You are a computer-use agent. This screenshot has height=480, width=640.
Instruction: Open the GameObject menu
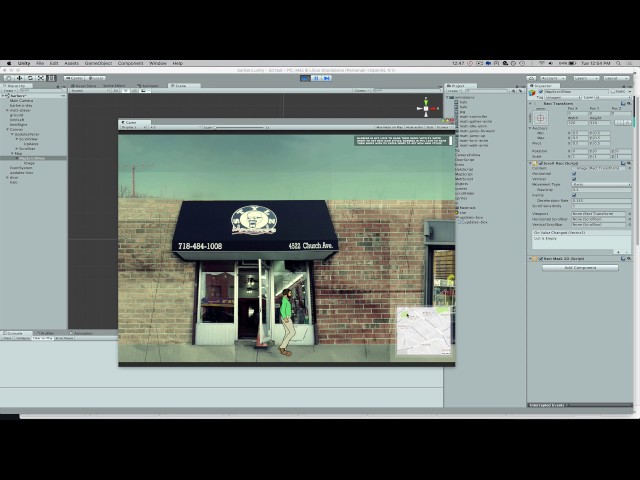click(98, 63)
